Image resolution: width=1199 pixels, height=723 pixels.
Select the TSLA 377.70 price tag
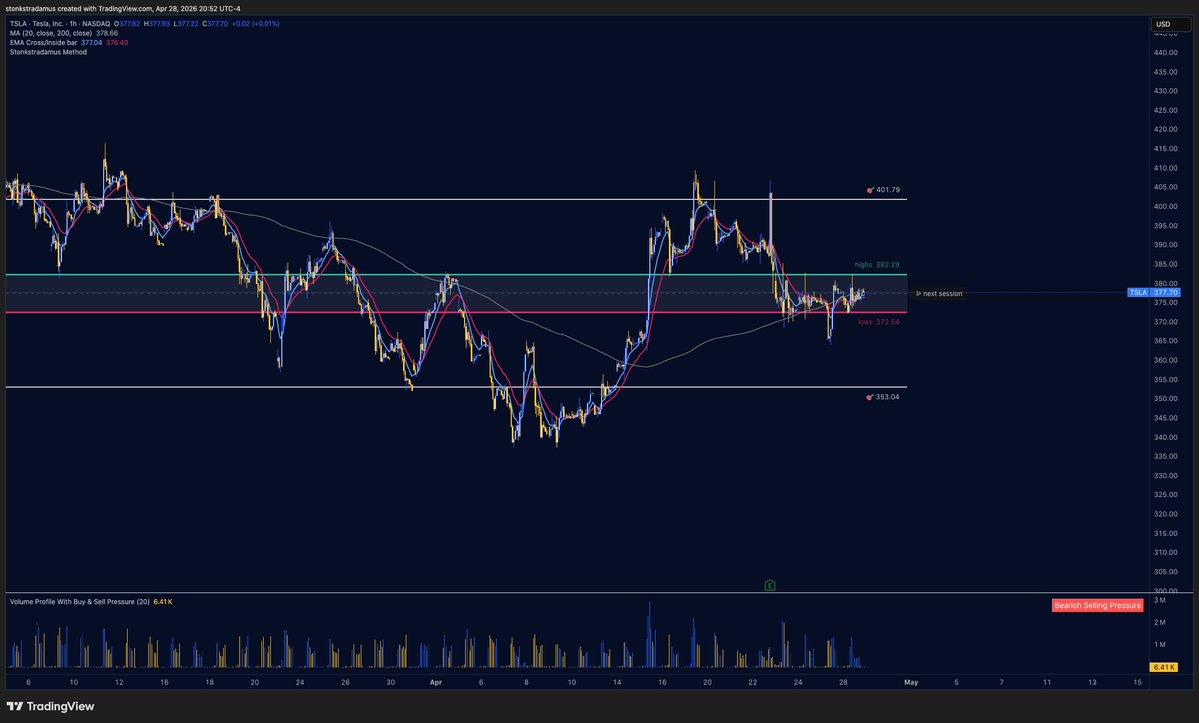(x=1154, y=293)
